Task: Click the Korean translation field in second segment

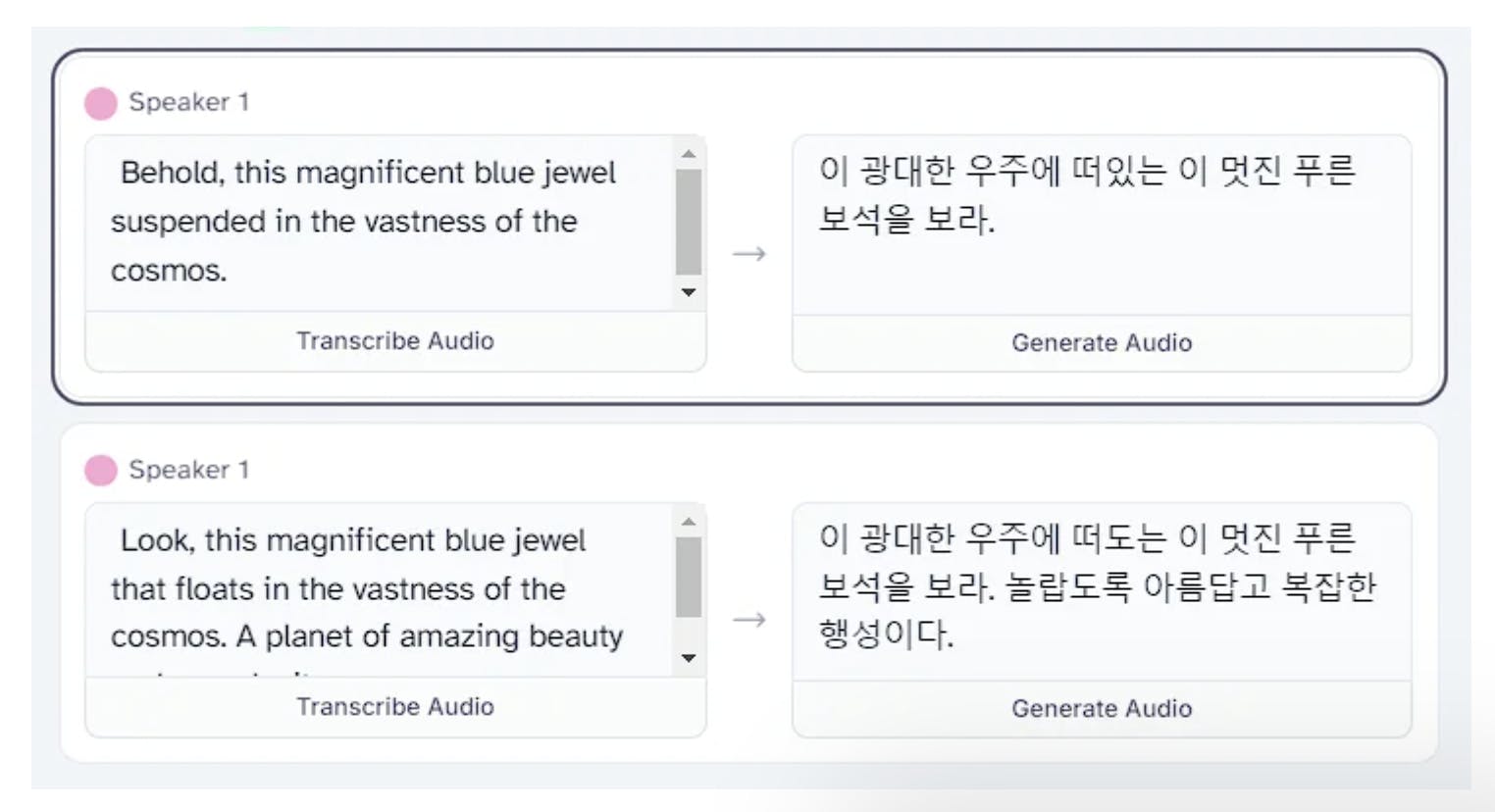Action: point(1101,590)
